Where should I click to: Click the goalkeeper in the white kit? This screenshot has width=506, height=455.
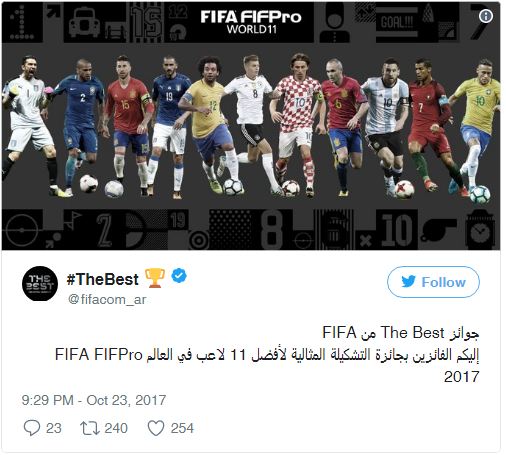[x=29, y=125]
